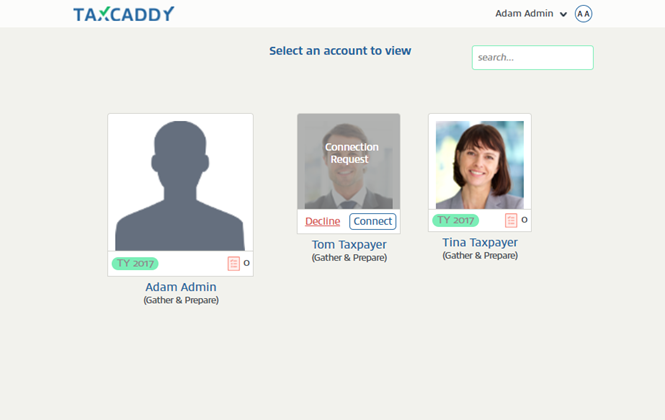This screenshot has height=420, width=665.
Task: Click Tom Taxpayer's Connection Request photo
Action: [x=349, y=161]
